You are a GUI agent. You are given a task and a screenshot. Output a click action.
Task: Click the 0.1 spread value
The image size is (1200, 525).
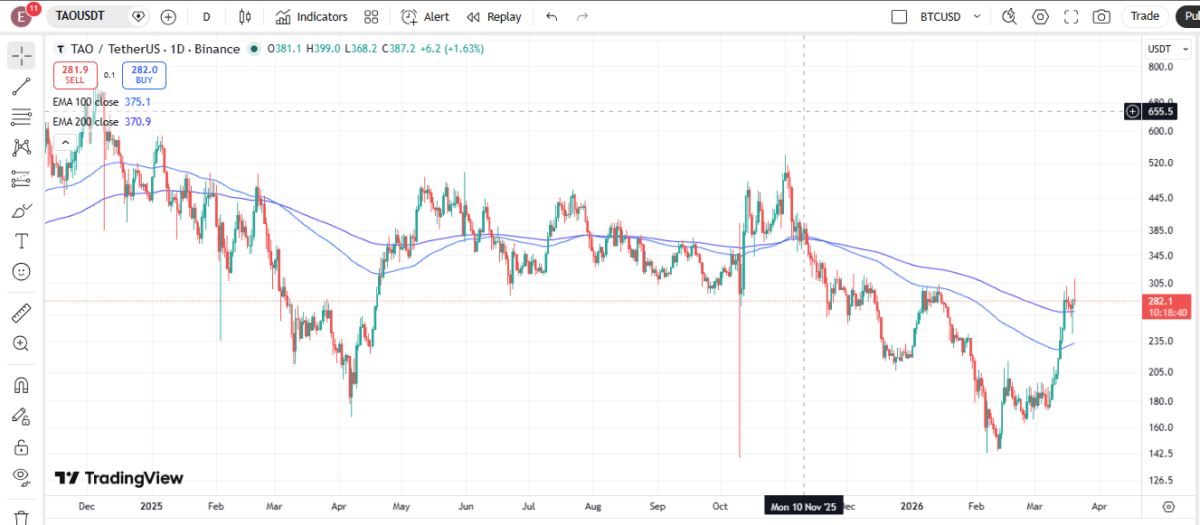[x=109, y=75]
